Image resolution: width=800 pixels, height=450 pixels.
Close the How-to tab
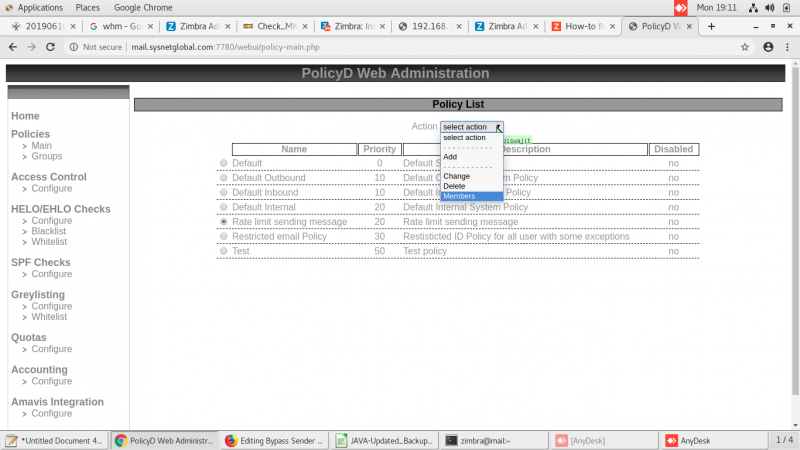pyautogui.click(x=612, y=27)
